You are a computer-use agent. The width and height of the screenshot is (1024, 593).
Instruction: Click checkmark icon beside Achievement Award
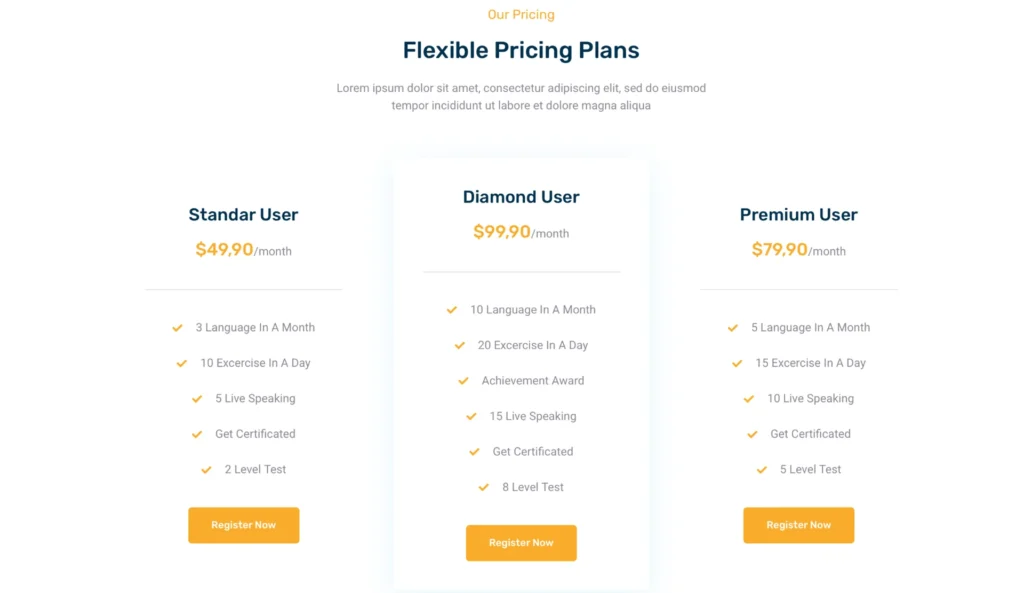pyautogui.click(x=463, y=381)
